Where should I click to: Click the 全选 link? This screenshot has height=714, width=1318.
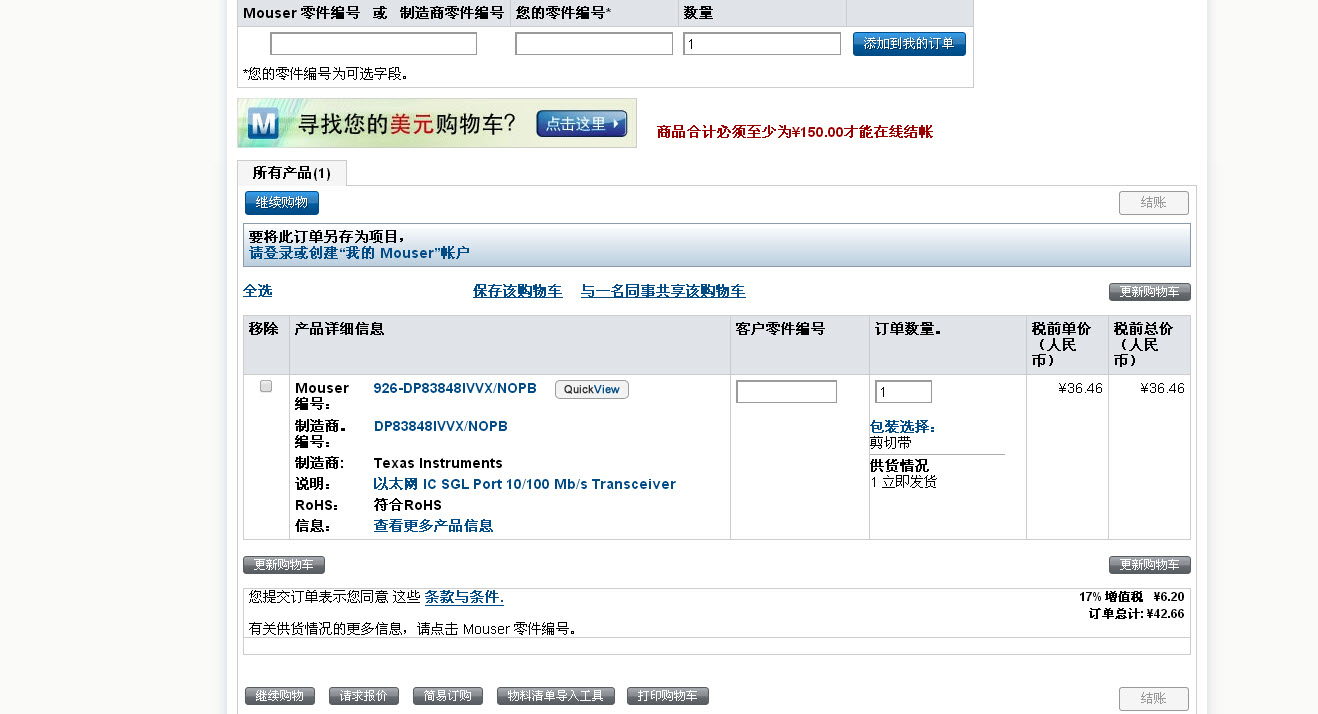pos(257,291)
